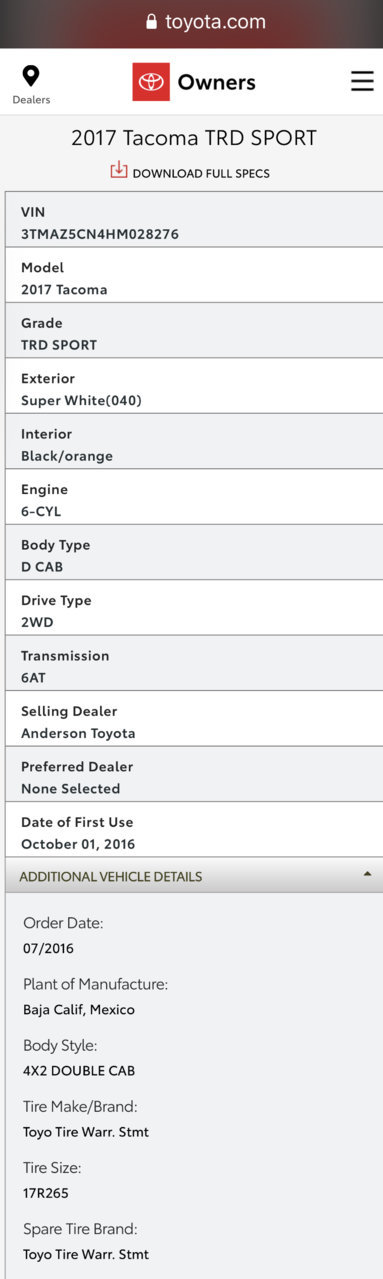
Task: Select the Exterior Super White row
Action: (194, 386)
